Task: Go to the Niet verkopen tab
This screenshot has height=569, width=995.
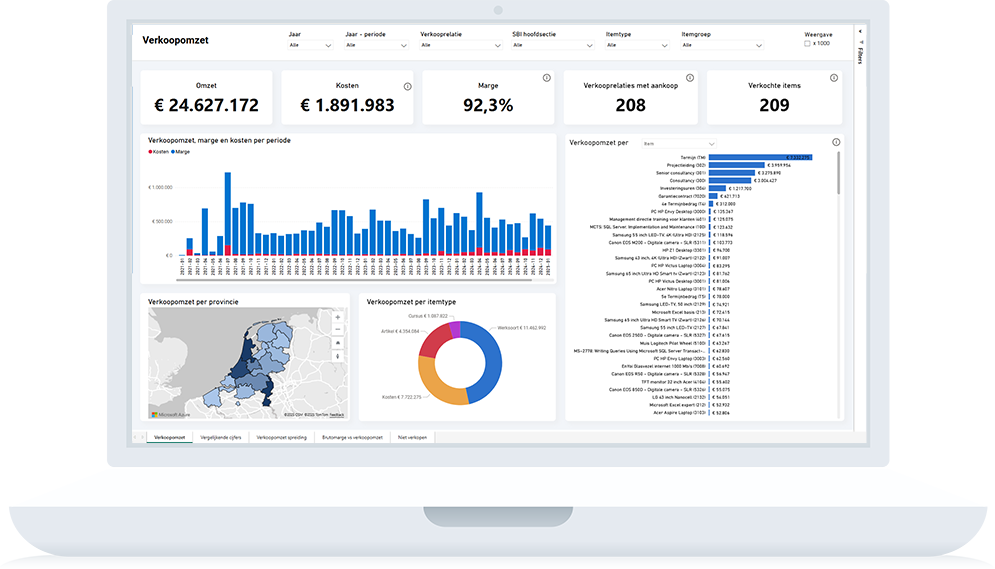Action: tap(413, 438)
